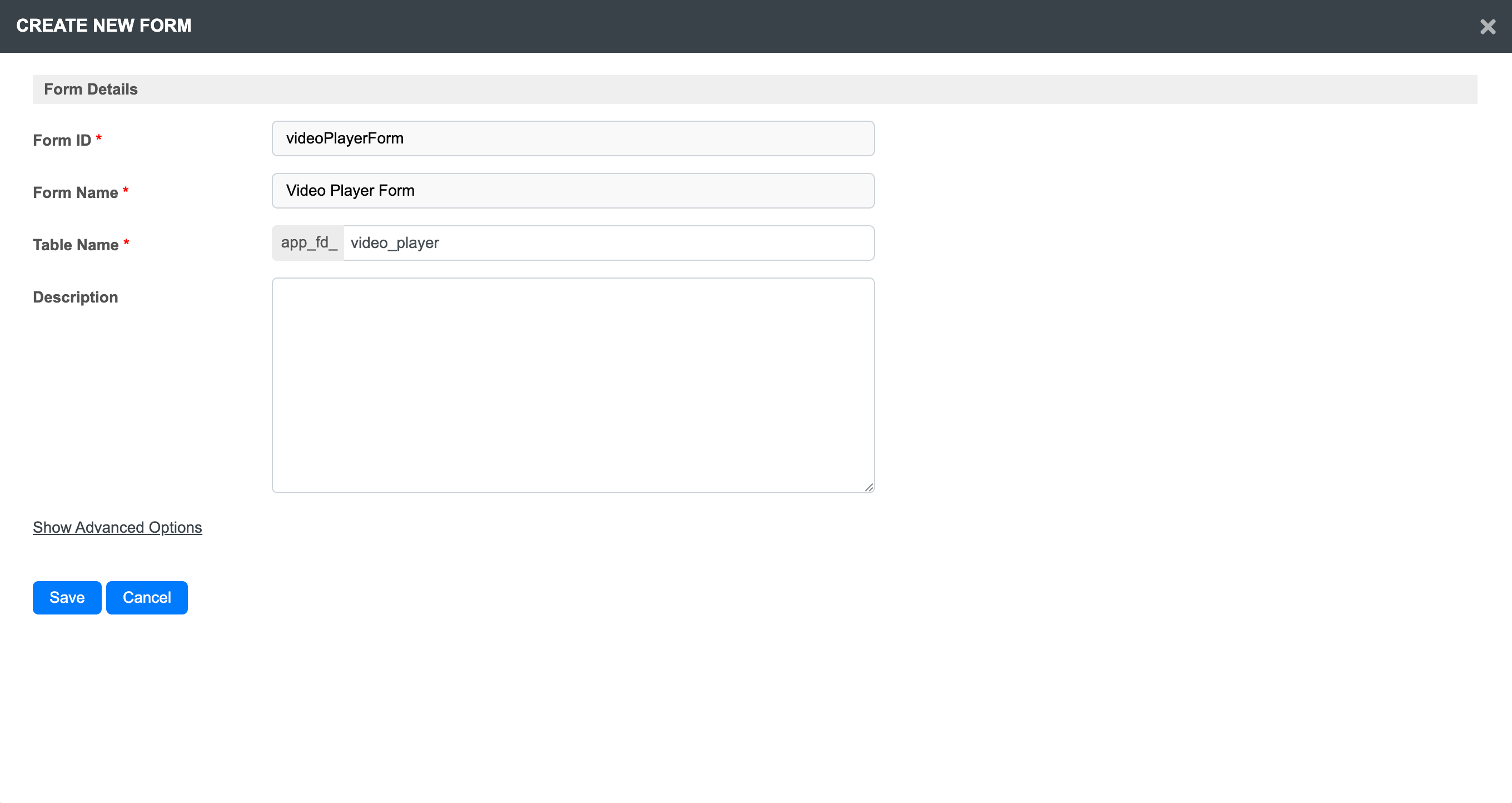Open Show Advanced Options link
The height and width of the screenshot is (803, 1512).
tap(117, 527)
